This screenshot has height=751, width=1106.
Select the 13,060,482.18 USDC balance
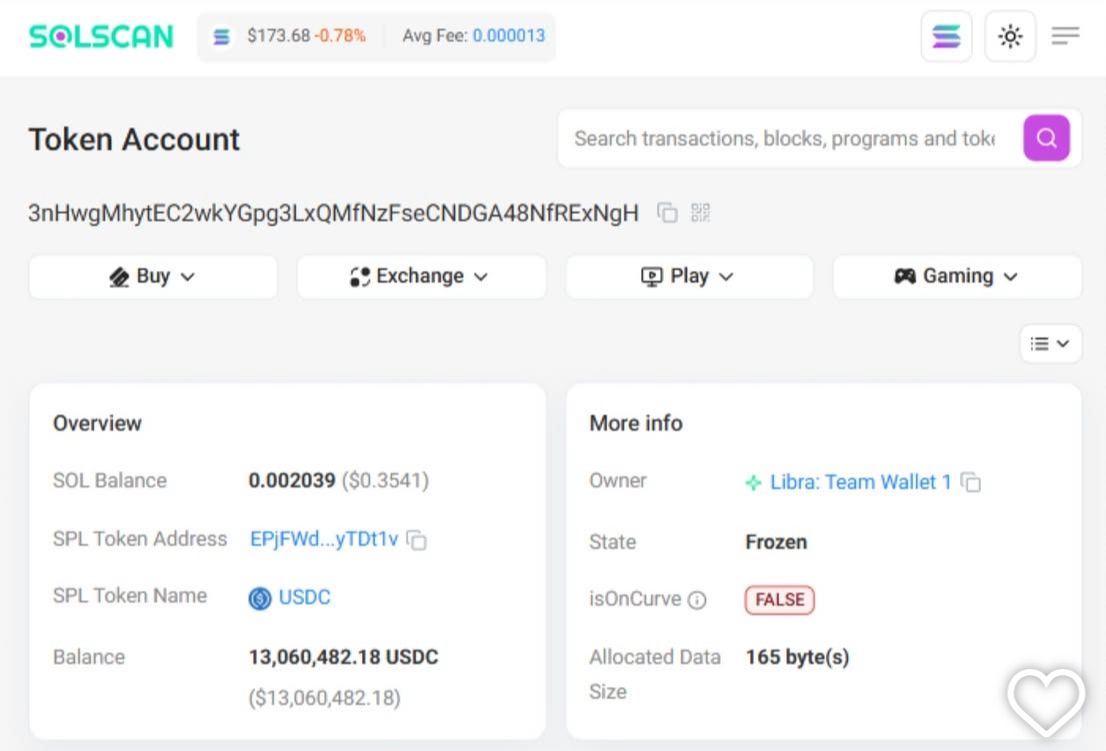(344, 657)
